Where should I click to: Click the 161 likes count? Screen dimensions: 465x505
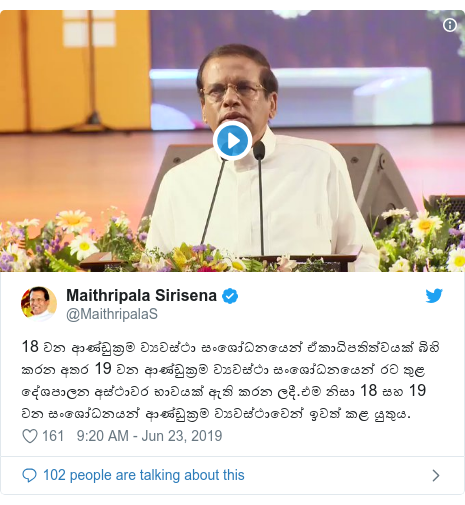[x=53, y=436]
